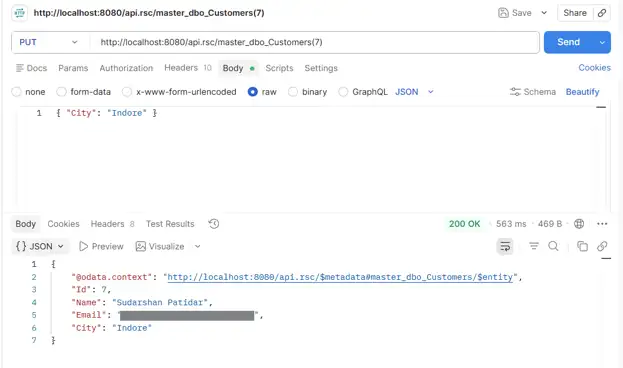Click the response "City": "Indore" line

tap(112, 328)
